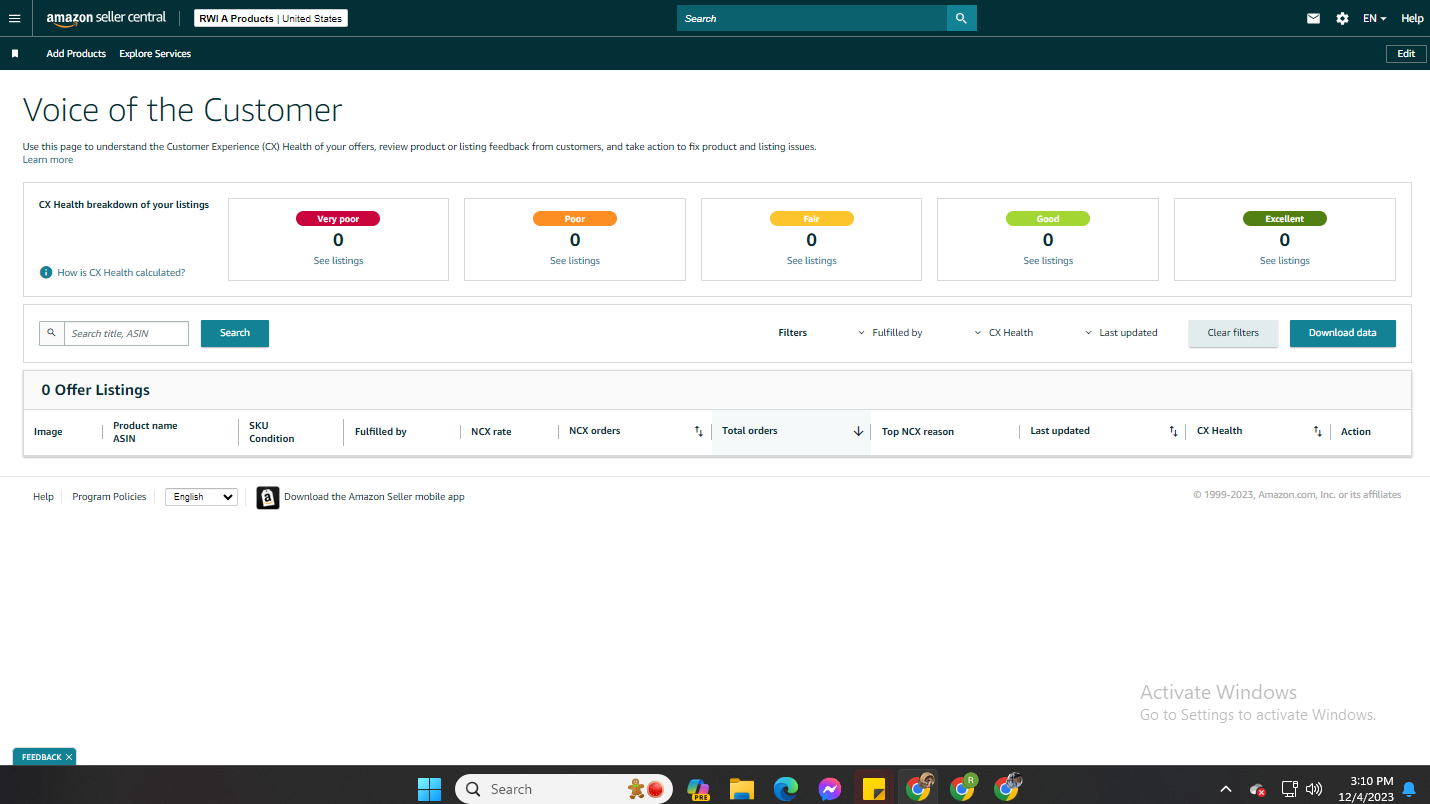Open the English language select in footer
The height and width of the screenshot is (804, 1430).
point(201,497)
